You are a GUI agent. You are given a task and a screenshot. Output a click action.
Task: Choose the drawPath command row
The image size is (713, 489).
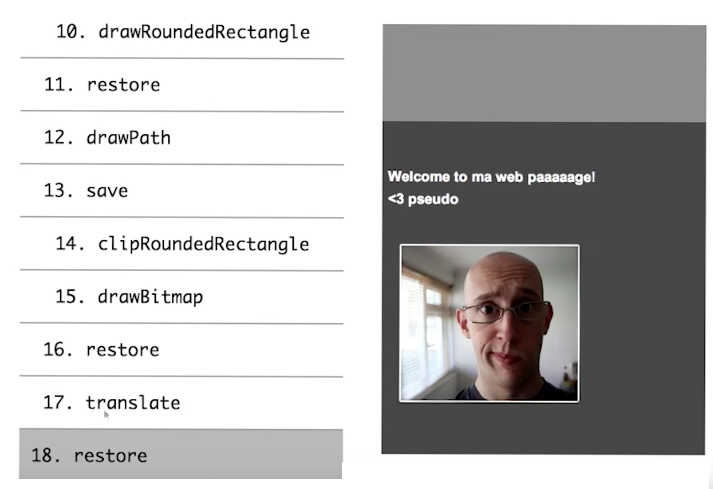tap(182, 137)
